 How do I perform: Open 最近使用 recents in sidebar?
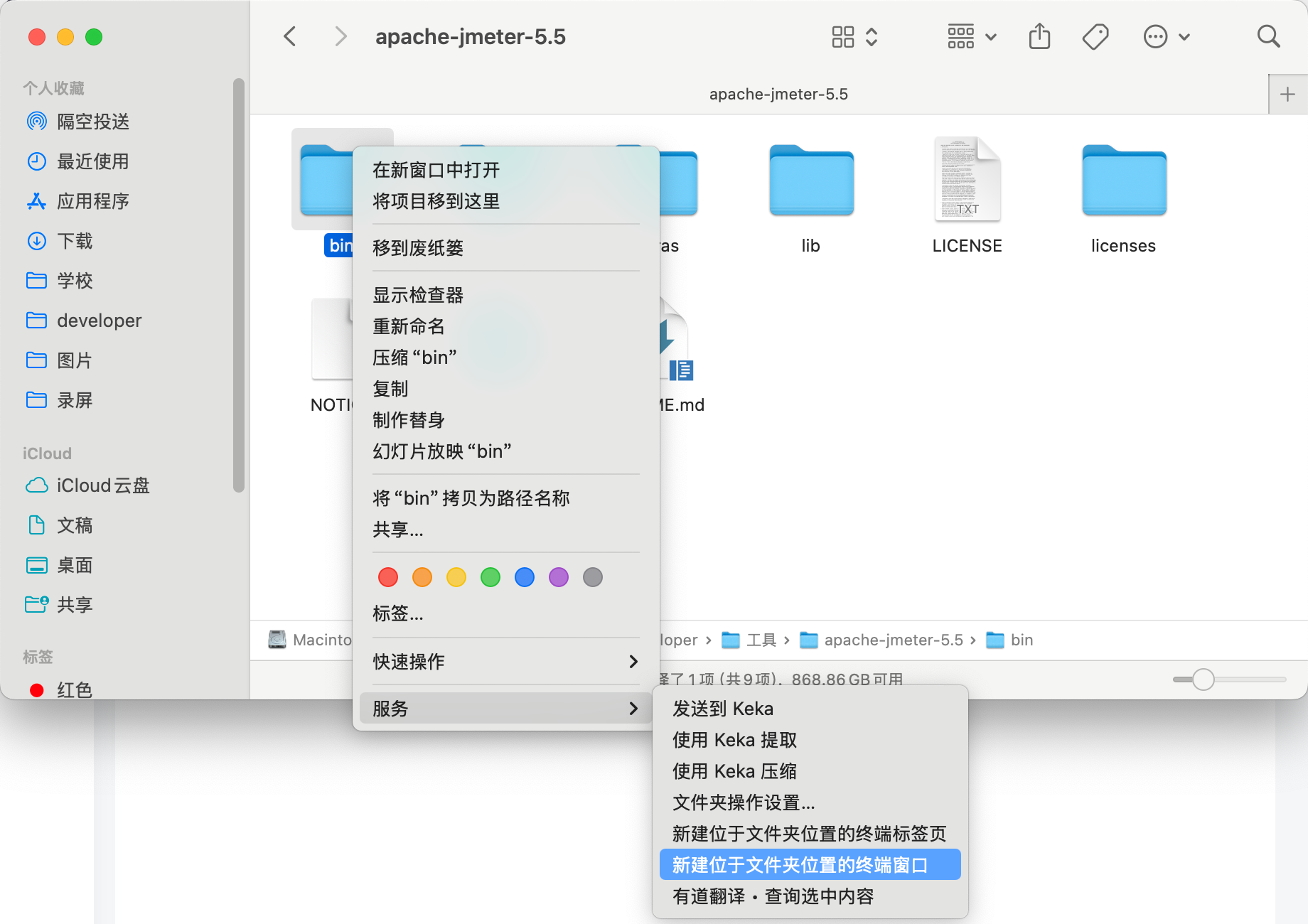click(x=78, y=161)
